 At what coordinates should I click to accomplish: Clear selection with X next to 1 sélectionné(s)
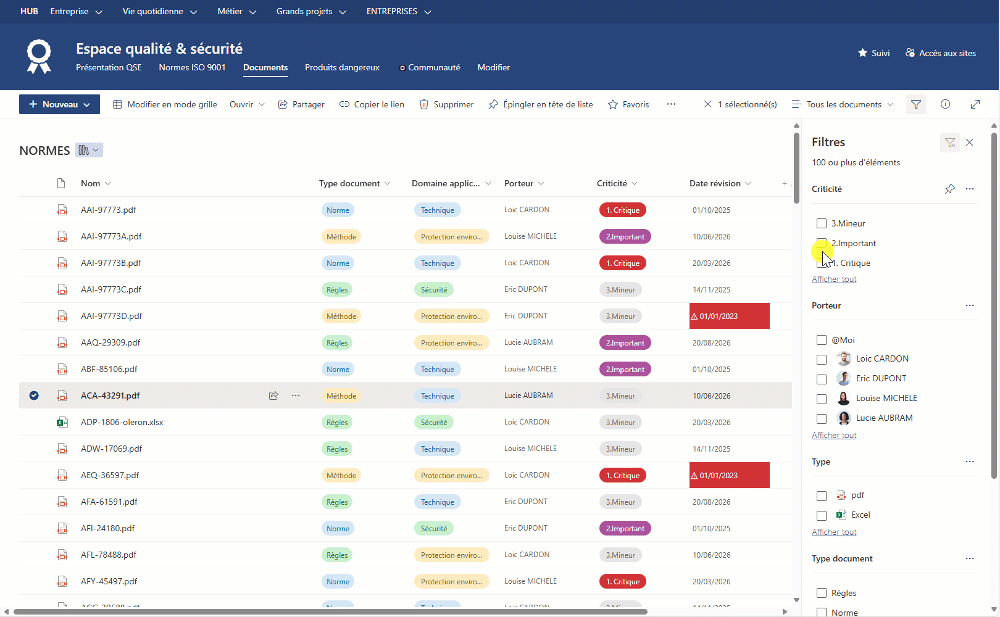click(x=707, y=104)
